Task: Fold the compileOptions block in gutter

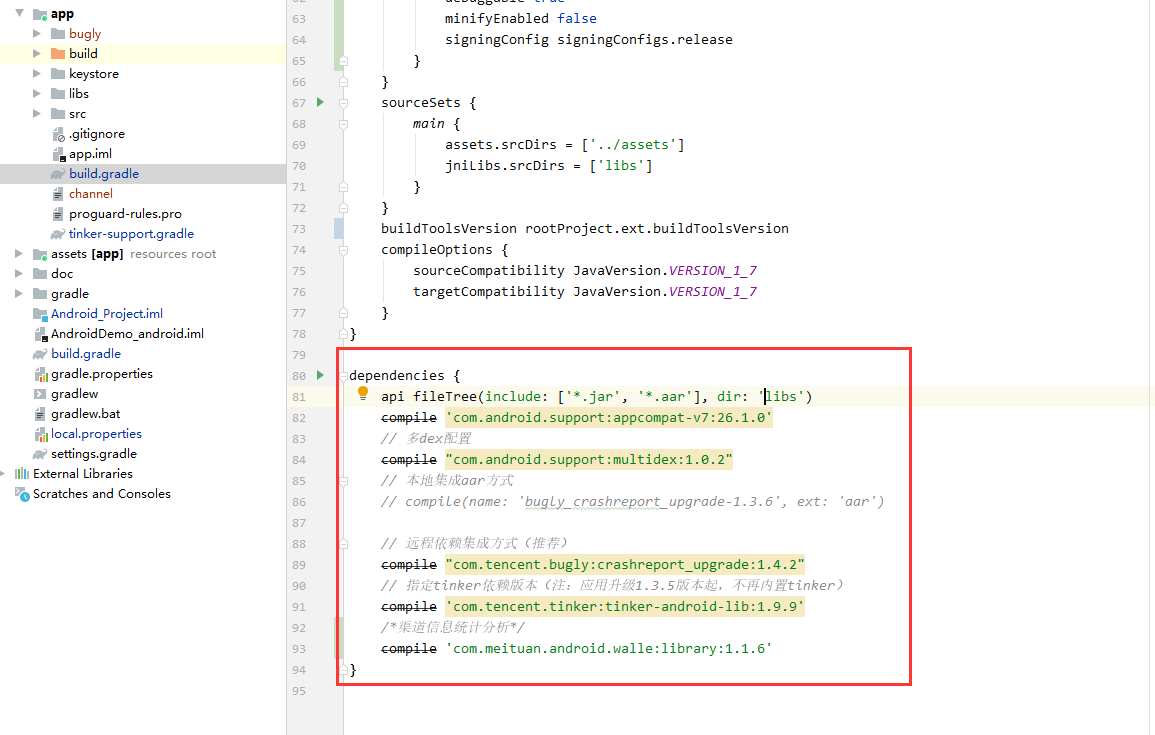Action: pyautogui.click(x=343, y=250)
